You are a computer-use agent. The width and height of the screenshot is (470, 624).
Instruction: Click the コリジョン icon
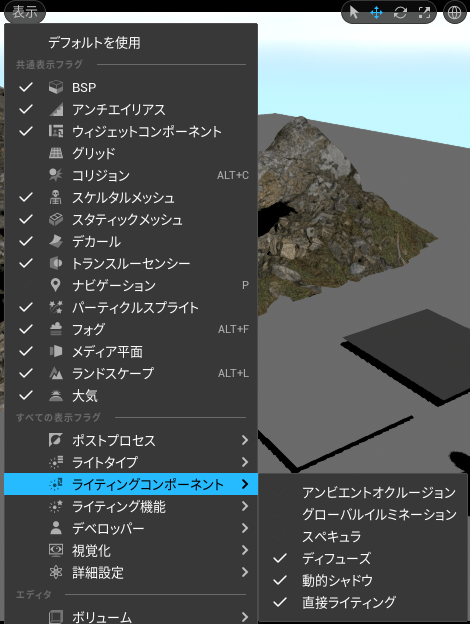(56, 175)
